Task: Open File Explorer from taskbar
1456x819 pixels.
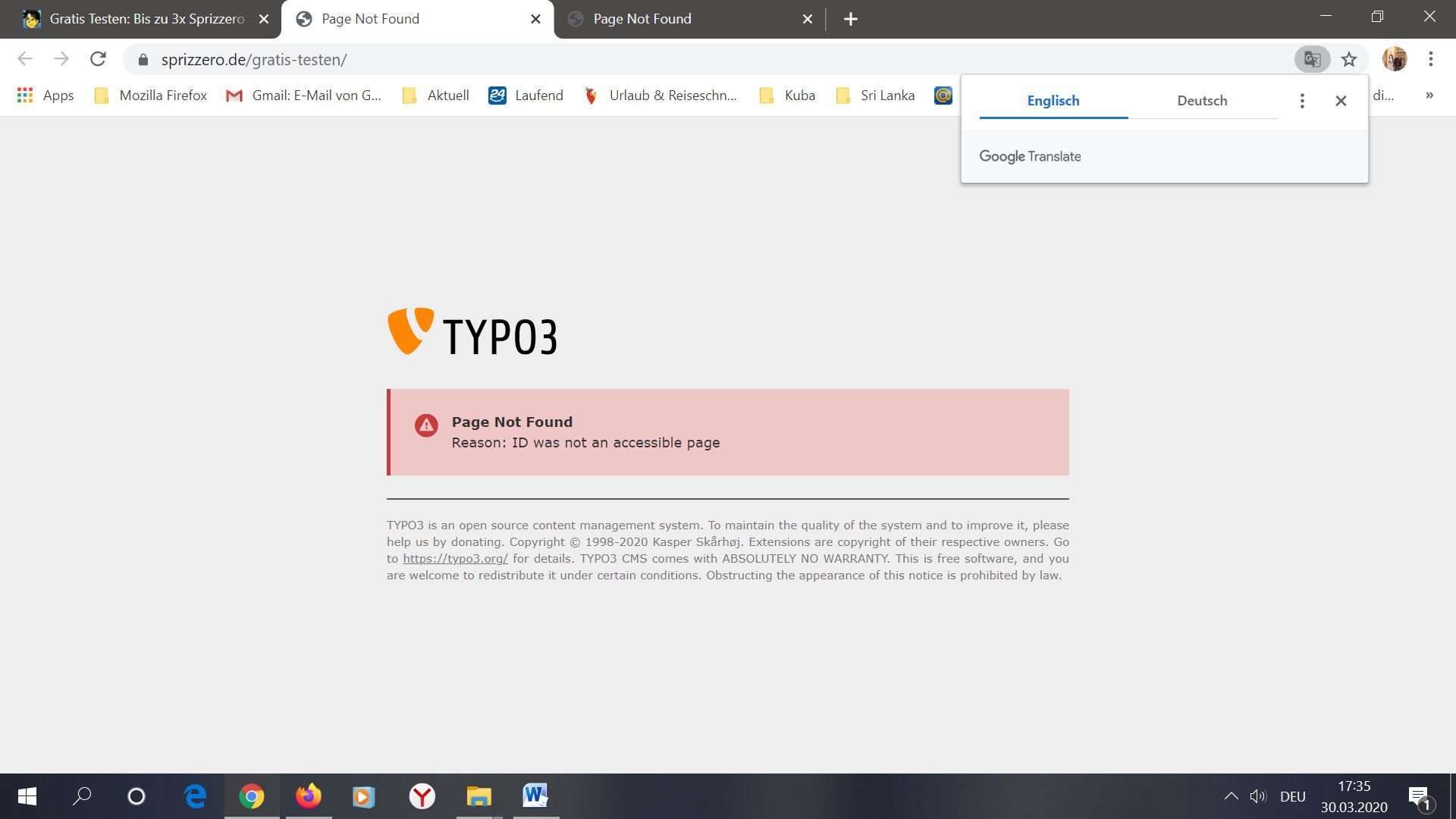Action: (479, 796)
